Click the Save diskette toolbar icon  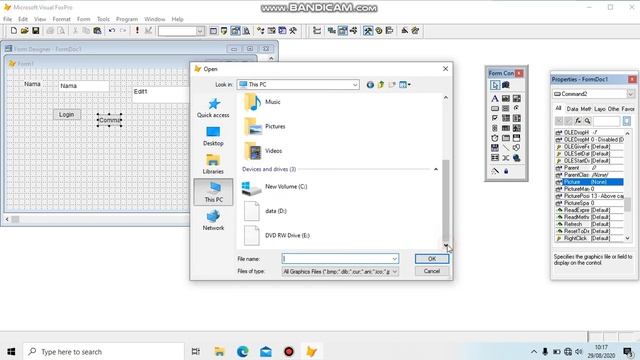36,31
